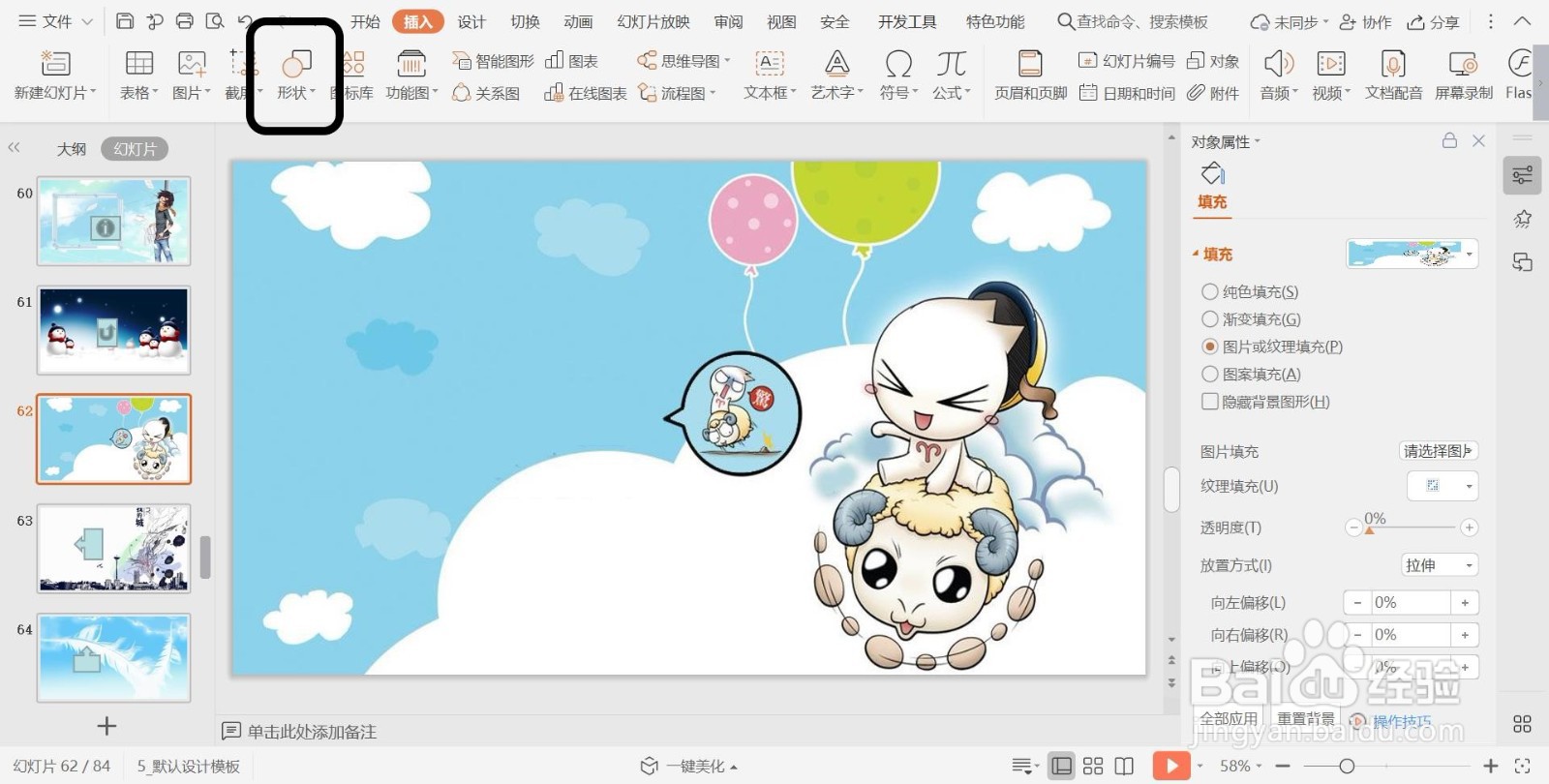1549x784 pixels.
Task: Open the Slide Show (幻灯片放映) tab
Action: tap(653, 21)
